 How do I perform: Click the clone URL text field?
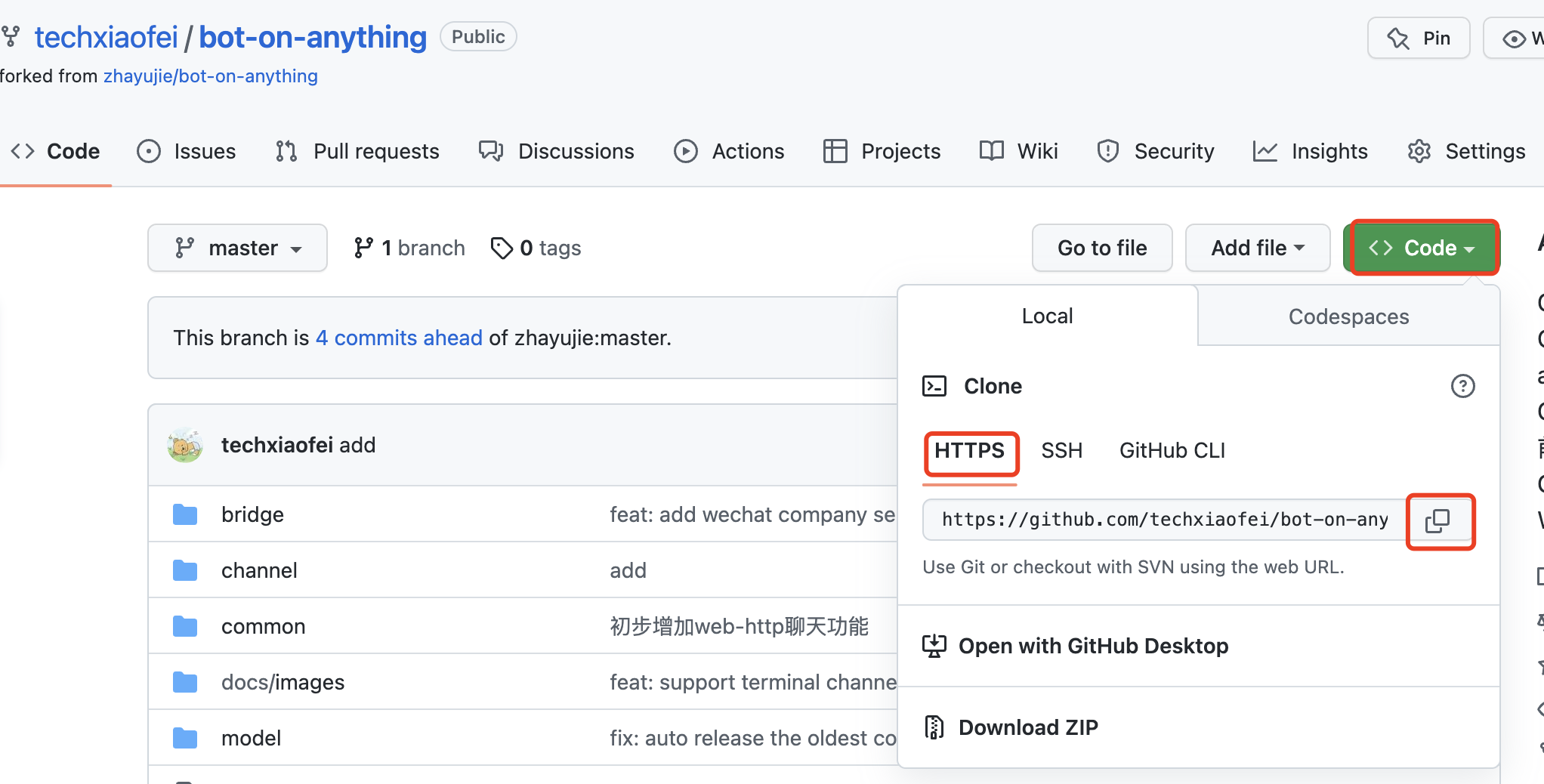click(1163, 520)
